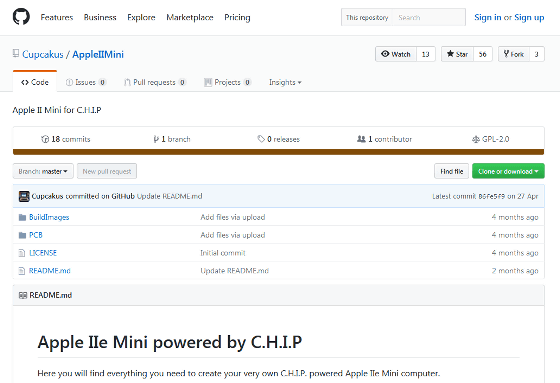Viewport: 560px width, 383px height.
Task: Click the Find file button
Action: (x=451, y=171)
